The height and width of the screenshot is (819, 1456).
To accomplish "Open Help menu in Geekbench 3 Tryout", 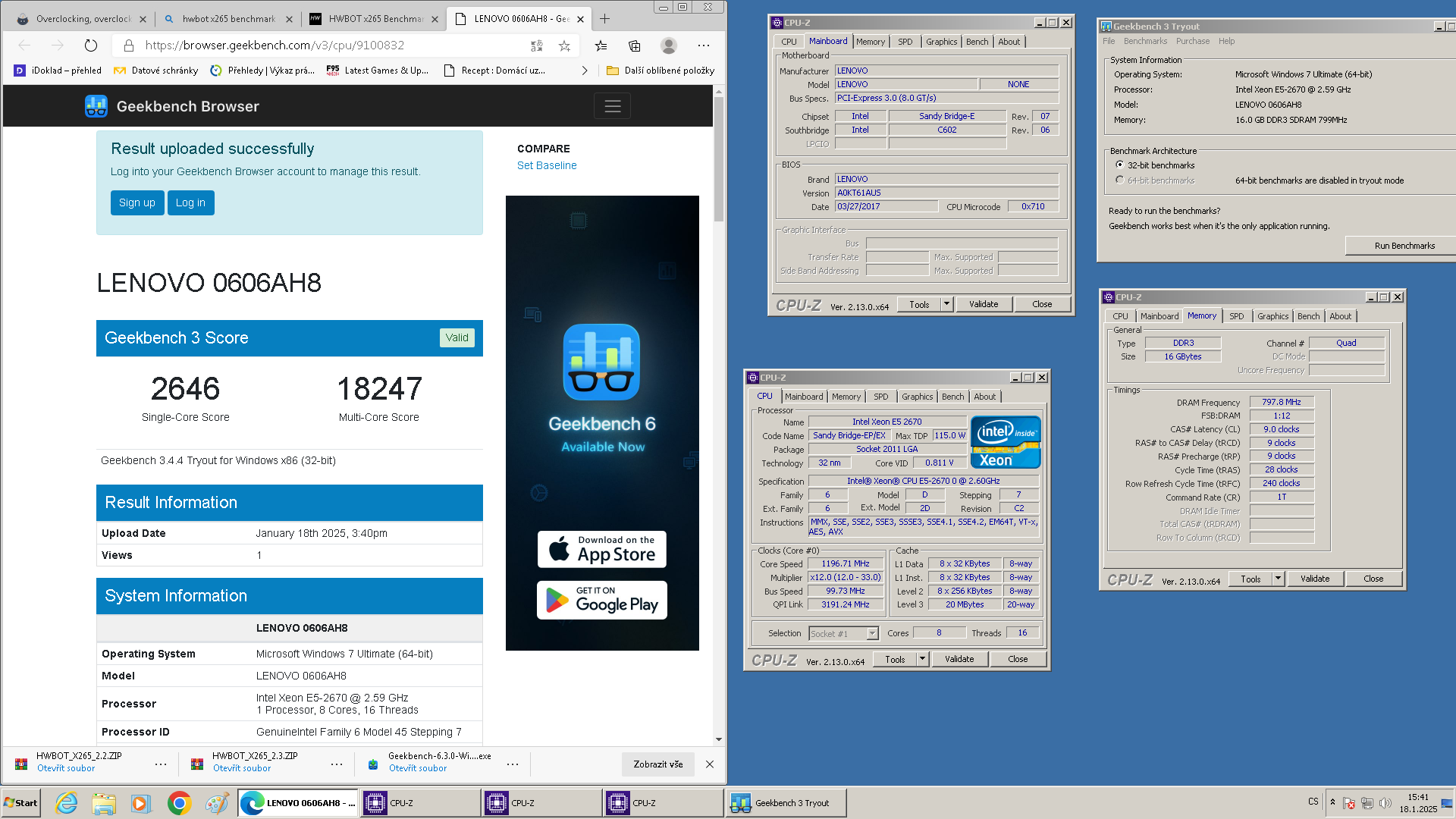I will (x=1226, y=41).
